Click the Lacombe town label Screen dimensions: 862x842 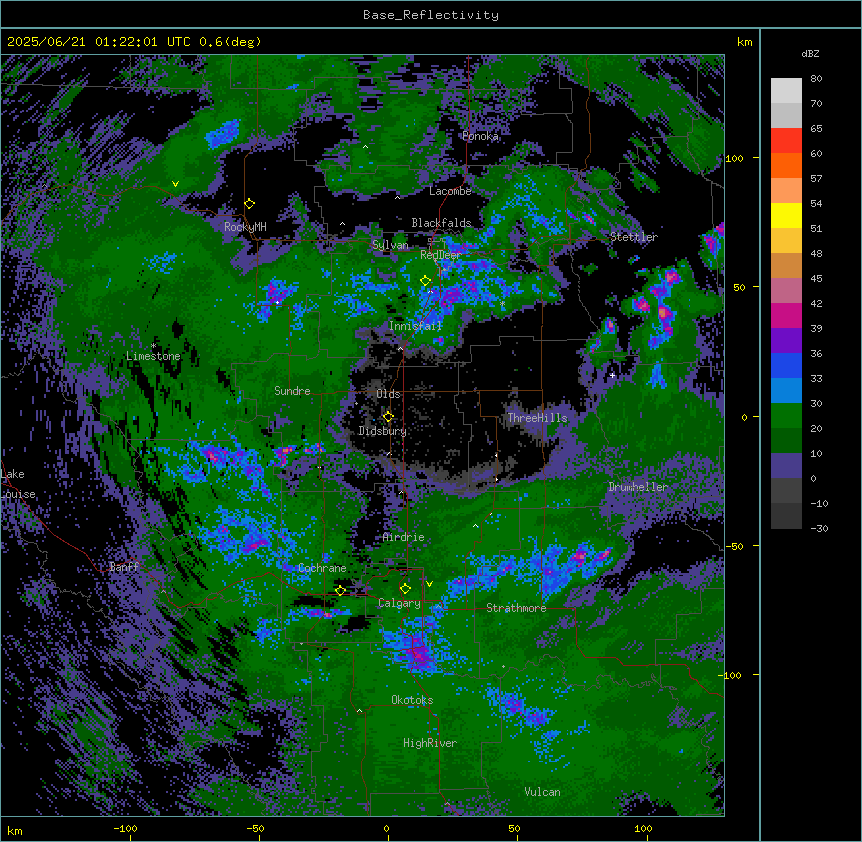(x=450, y=191)
